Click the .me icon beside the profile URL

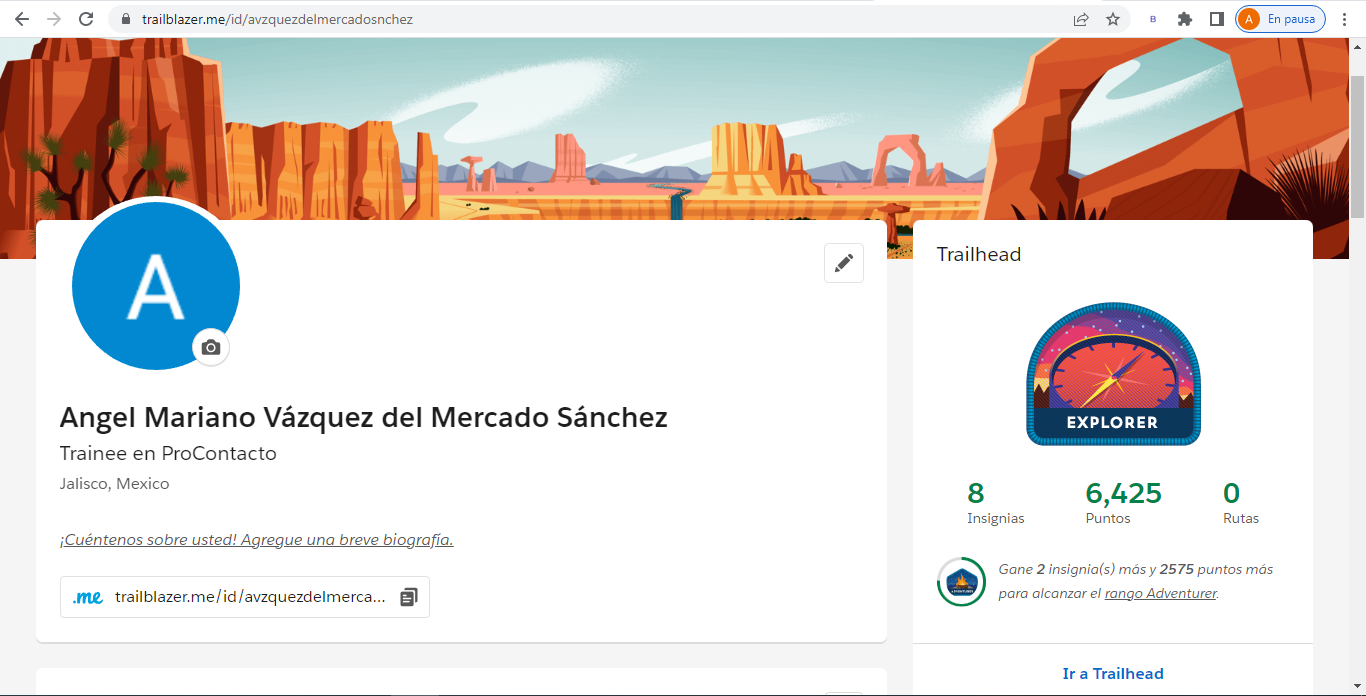coord(88,596)
